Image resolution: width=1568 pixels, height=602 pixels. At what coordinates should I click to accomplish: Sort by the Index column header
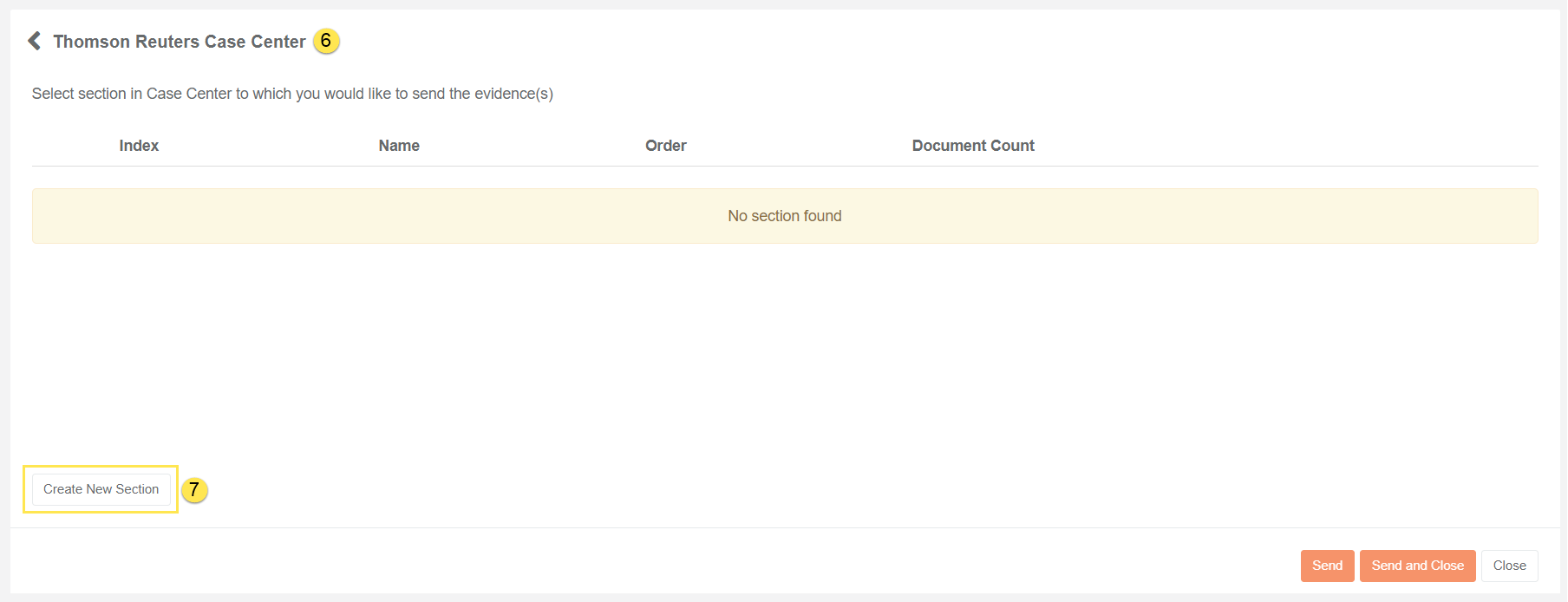coord(139,146)
